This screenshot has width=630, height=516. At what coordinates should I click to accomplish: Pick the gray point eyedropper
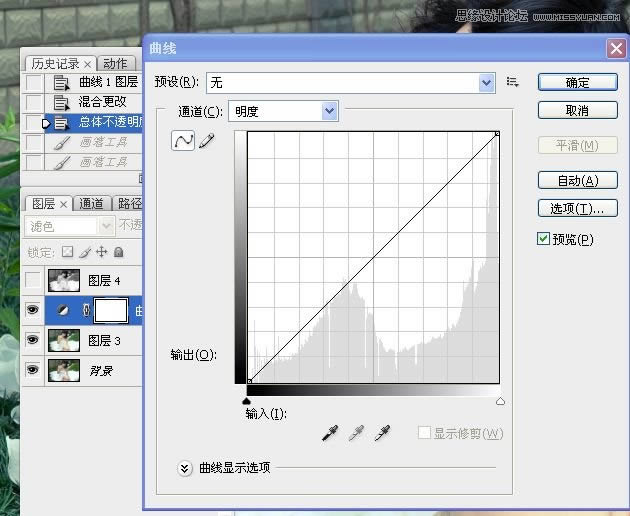pos(355,433)
